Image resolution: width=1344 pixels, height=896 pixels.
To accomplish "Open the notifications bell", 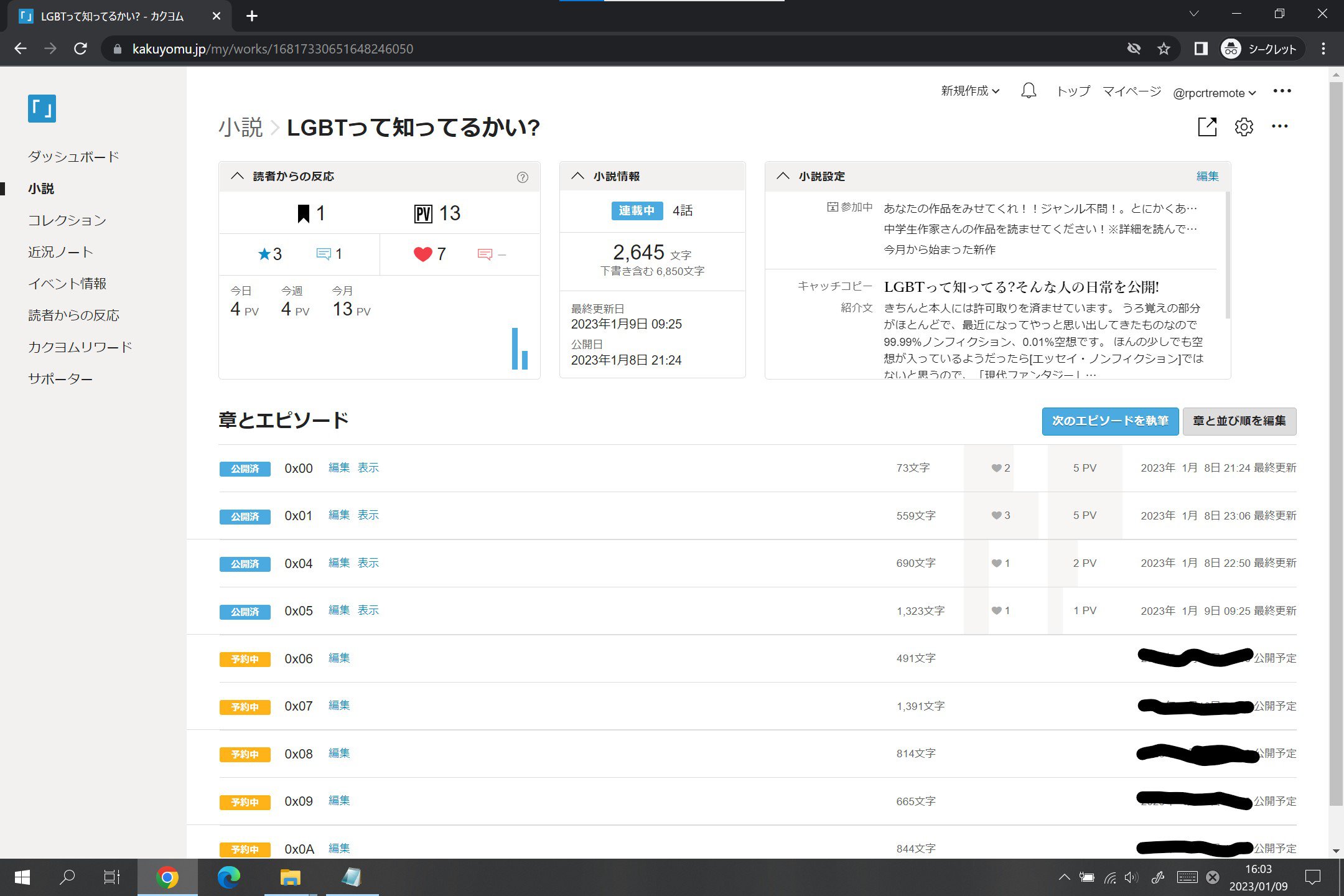I will (1029, 91).
